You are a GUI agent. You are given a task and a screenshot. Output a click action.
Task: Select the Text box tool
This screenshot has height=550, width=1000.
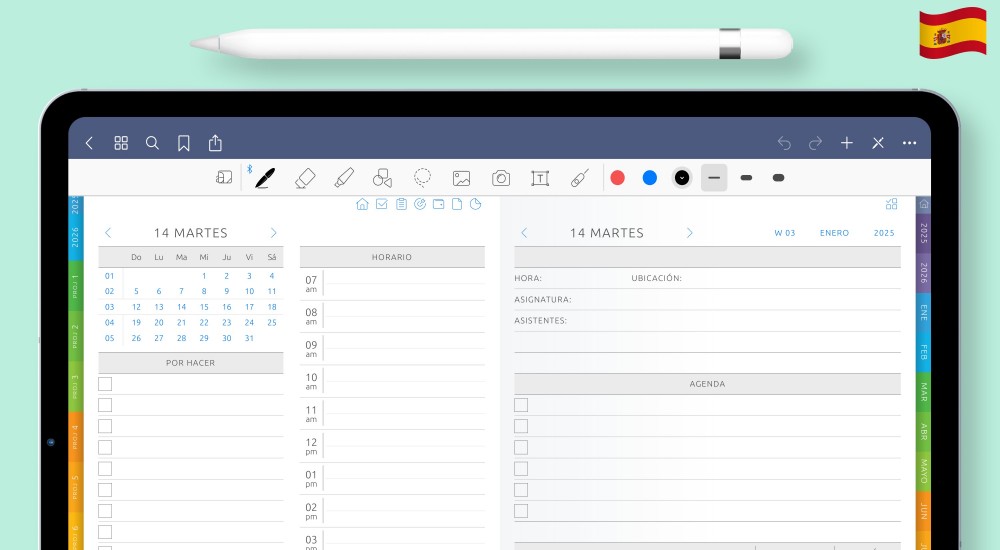(x=540, y=178)
